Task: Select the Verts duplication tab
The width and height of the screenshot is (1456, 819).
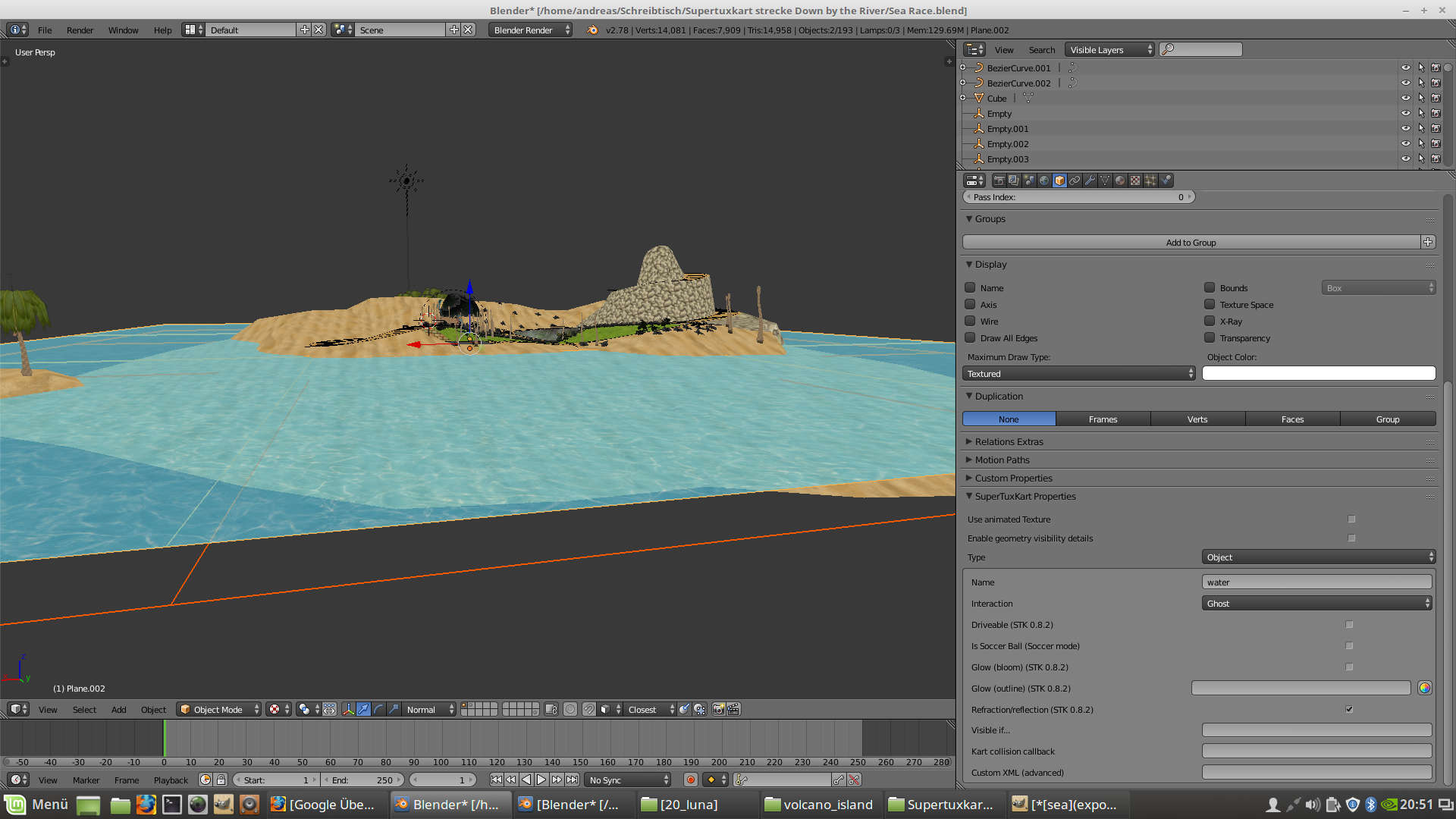Action: [1197, 419]
